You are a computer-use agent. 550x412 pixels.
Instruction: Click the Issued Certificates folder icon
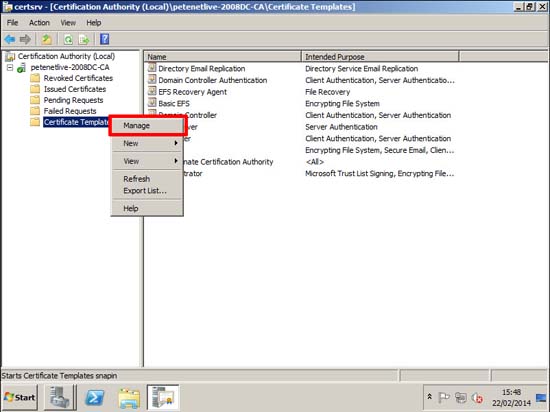pos(35,89)
